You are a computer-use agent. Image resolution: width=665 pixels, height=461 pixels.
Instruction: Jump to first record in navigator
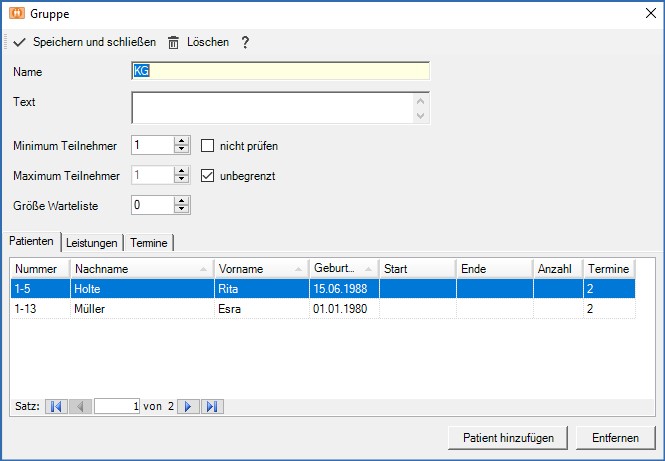point(56,406)
